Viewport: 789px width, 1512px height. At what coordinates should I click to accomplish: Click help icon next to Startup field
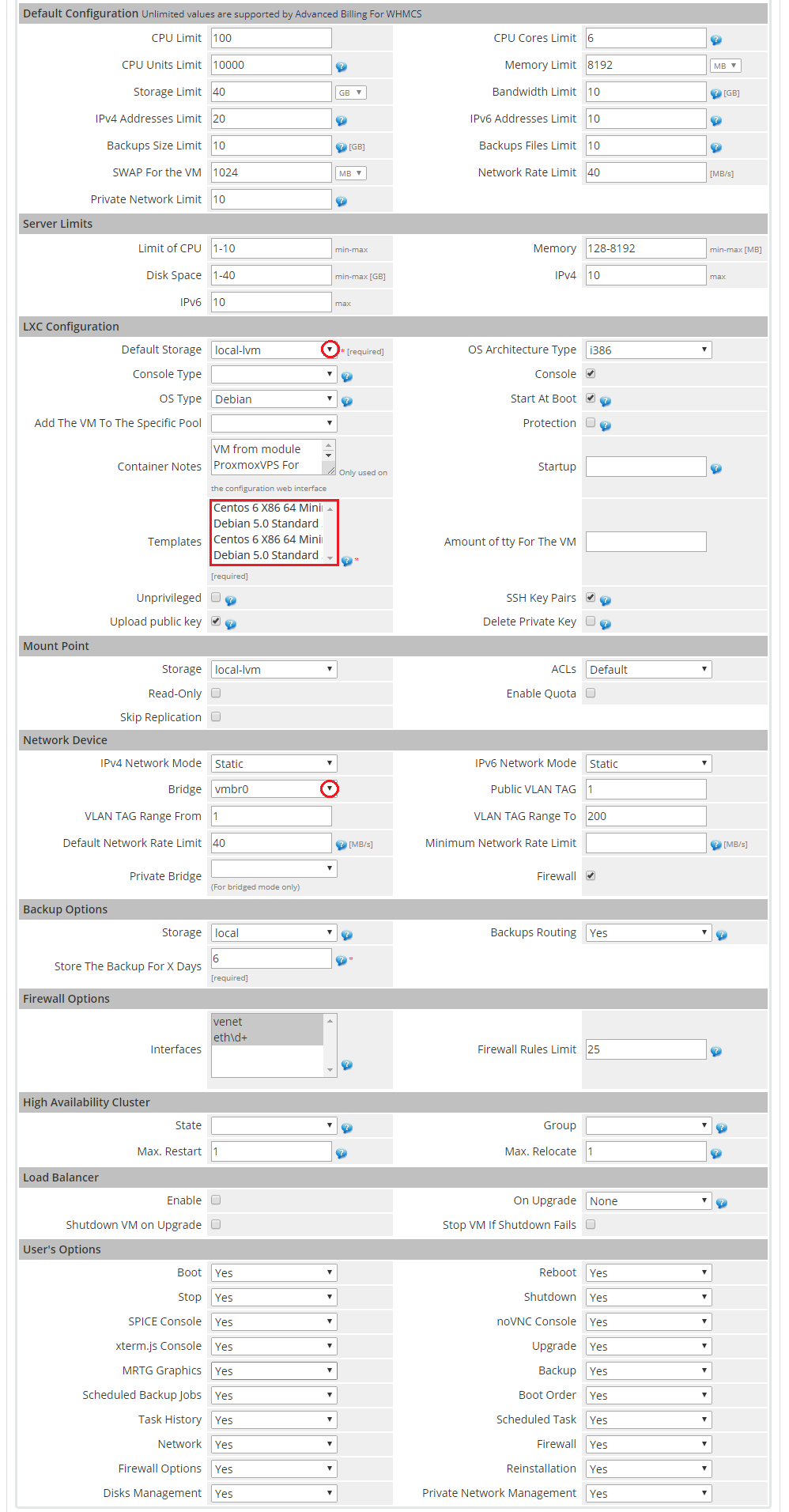point(715,468)
